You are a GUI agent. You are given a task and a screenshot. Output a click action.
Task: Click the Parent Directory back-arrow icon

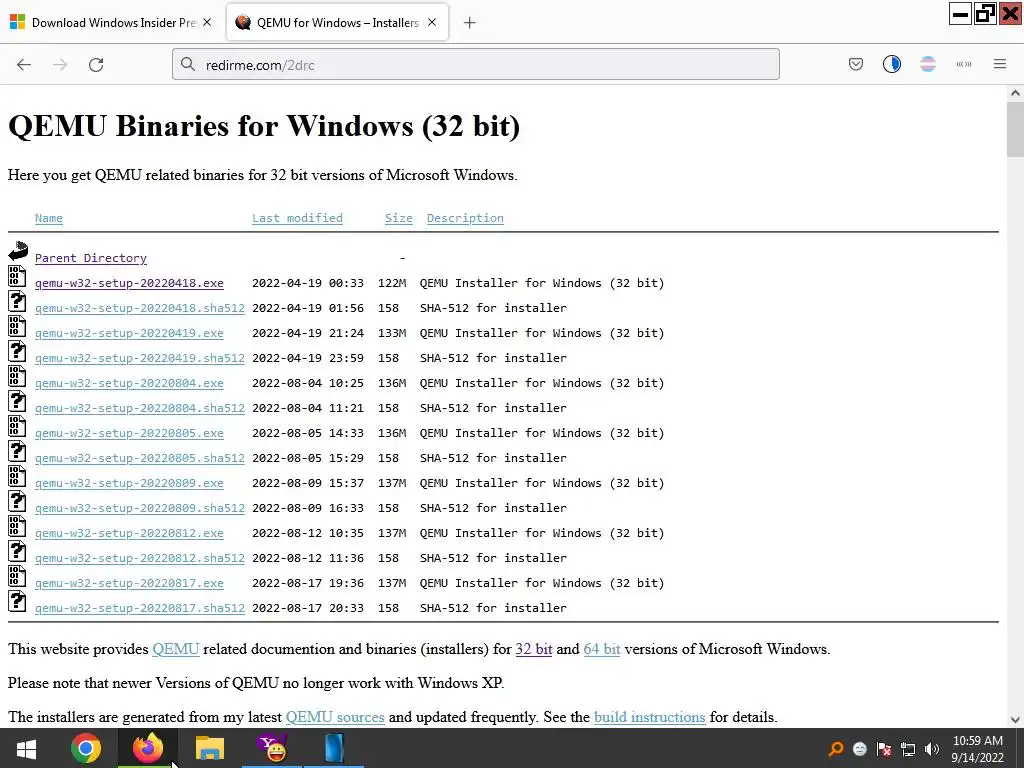tap(18, 251)
